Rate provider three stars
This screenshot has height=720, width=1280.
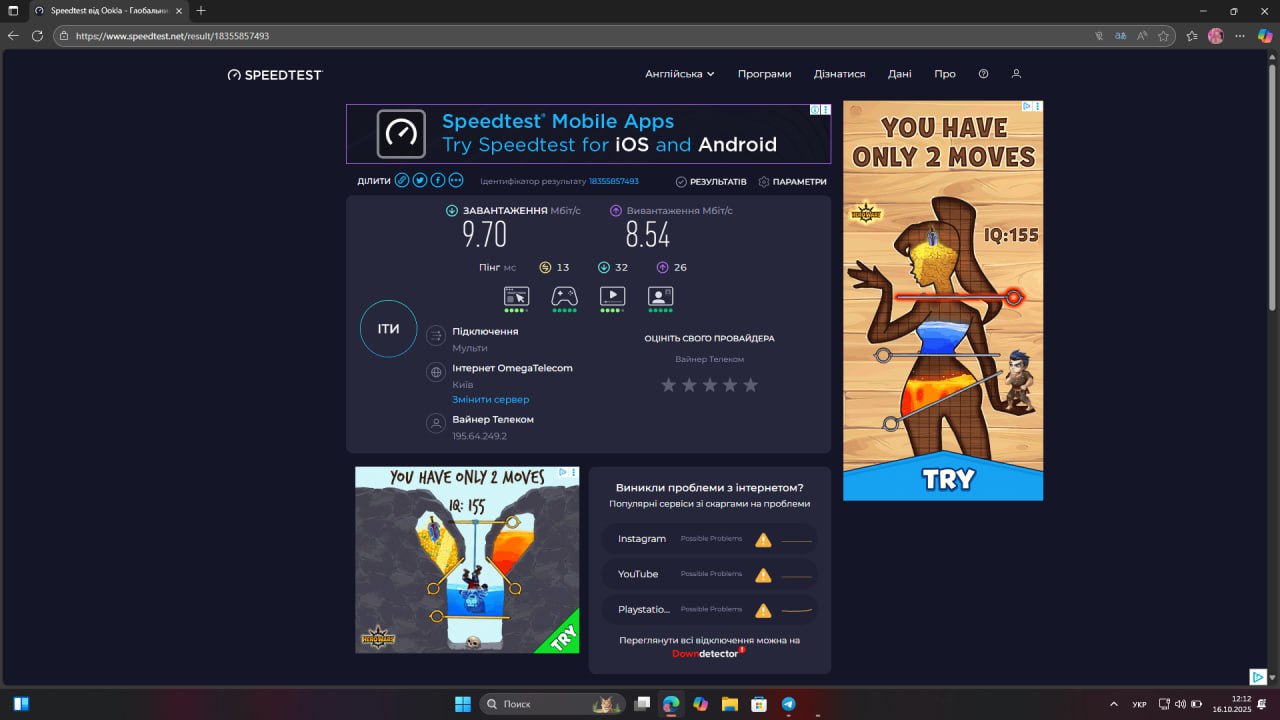(x=710, y=385)
